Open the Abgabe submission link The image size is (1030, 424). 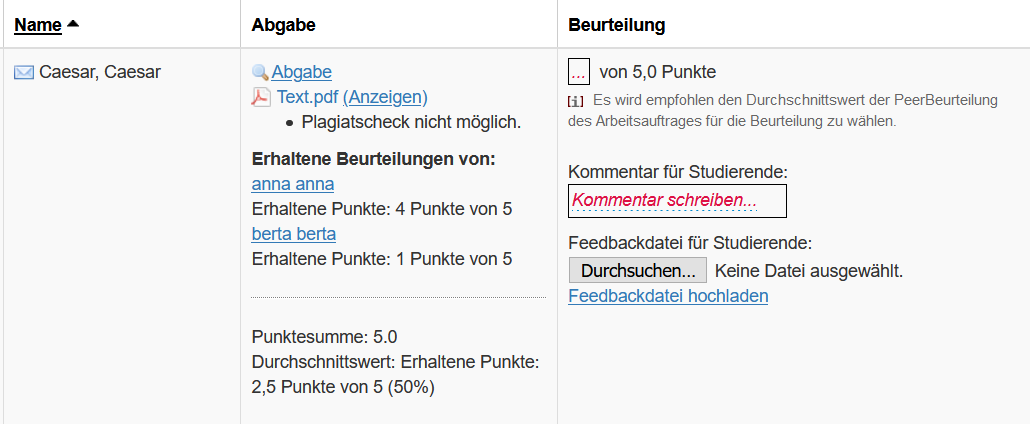coord(302,72)
